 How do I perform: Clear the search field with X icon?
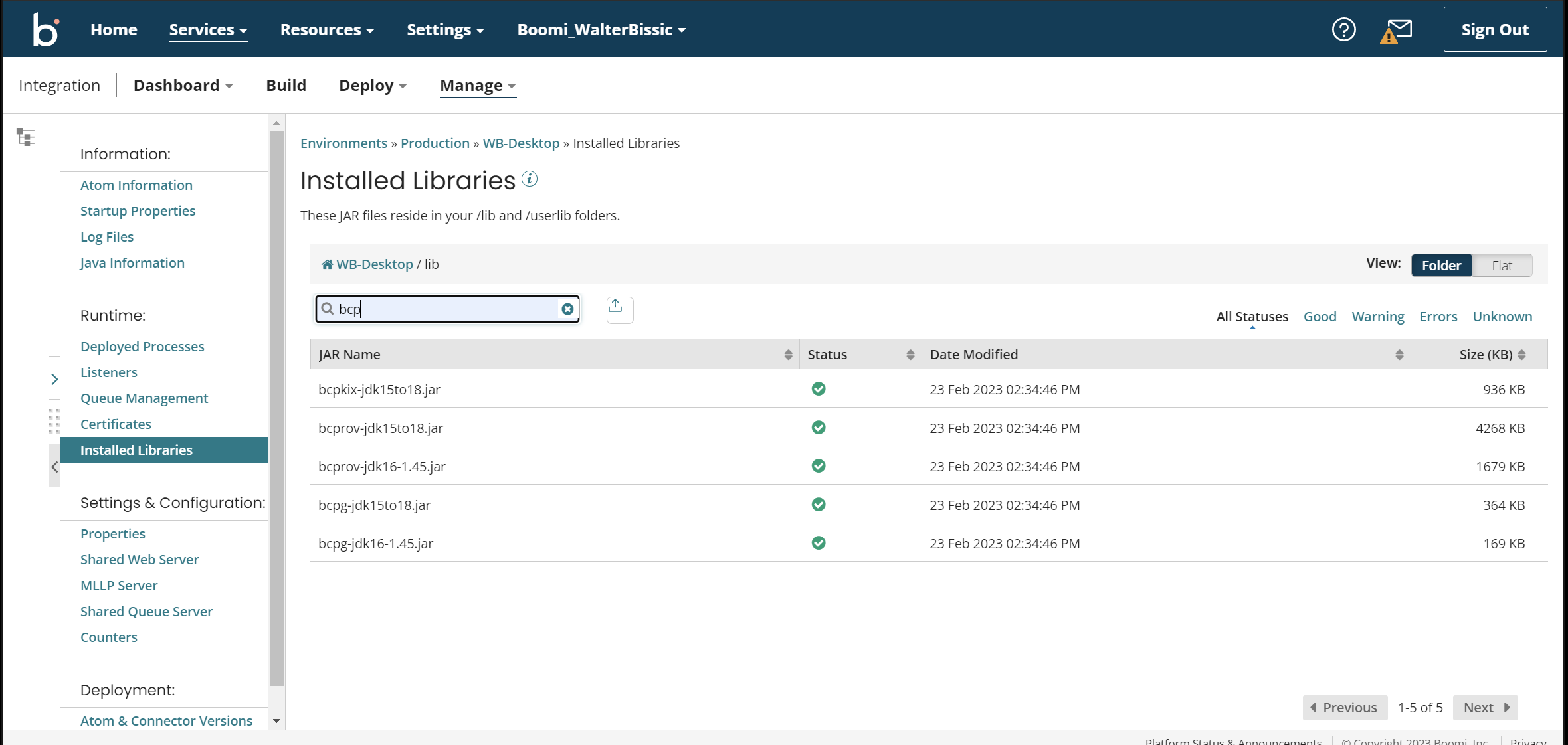pyautogui.click(x=567, y=309)
